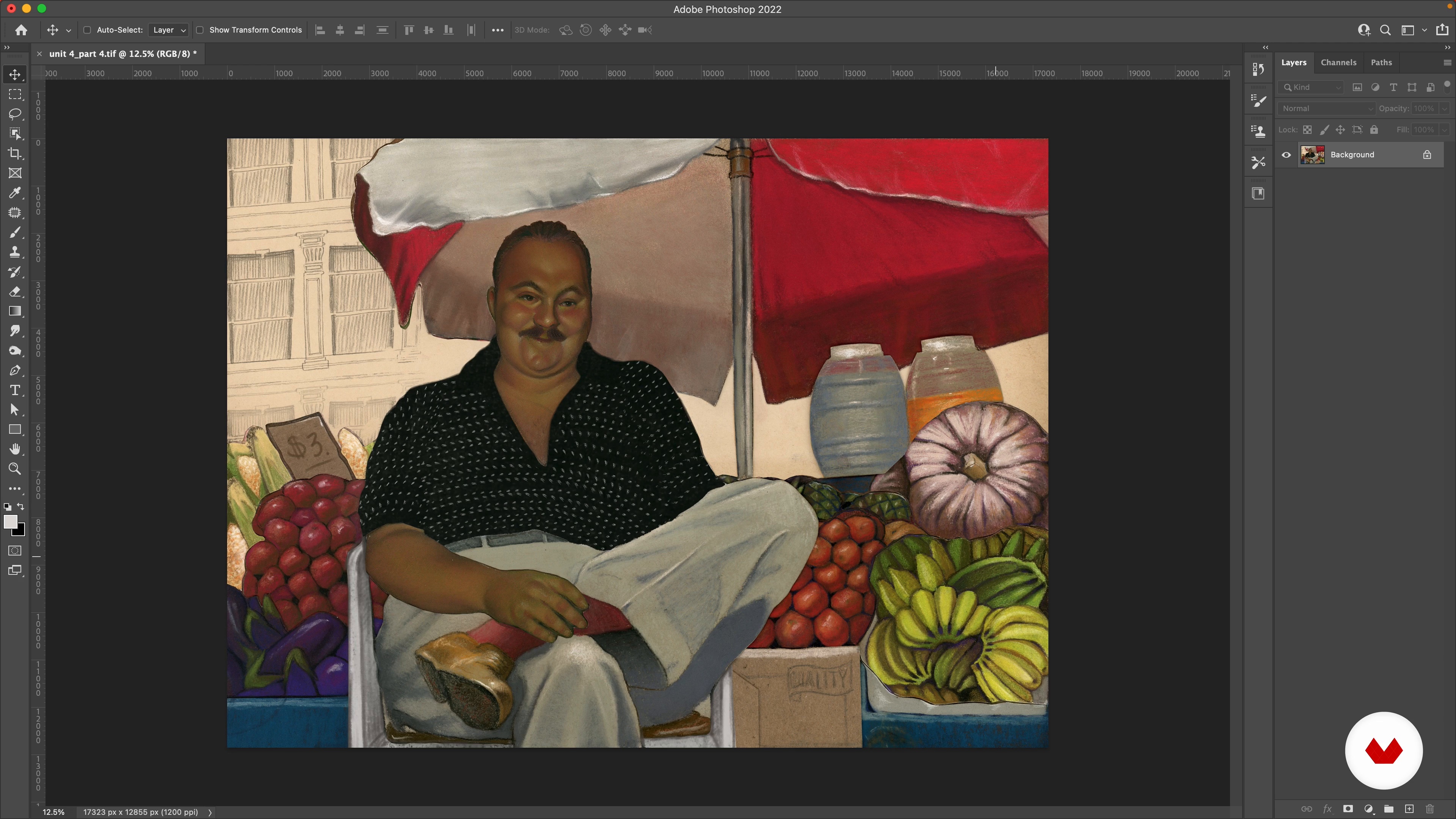Switch to the Layers tab
Screen dimensions: 1456x819
(1294, 63)
